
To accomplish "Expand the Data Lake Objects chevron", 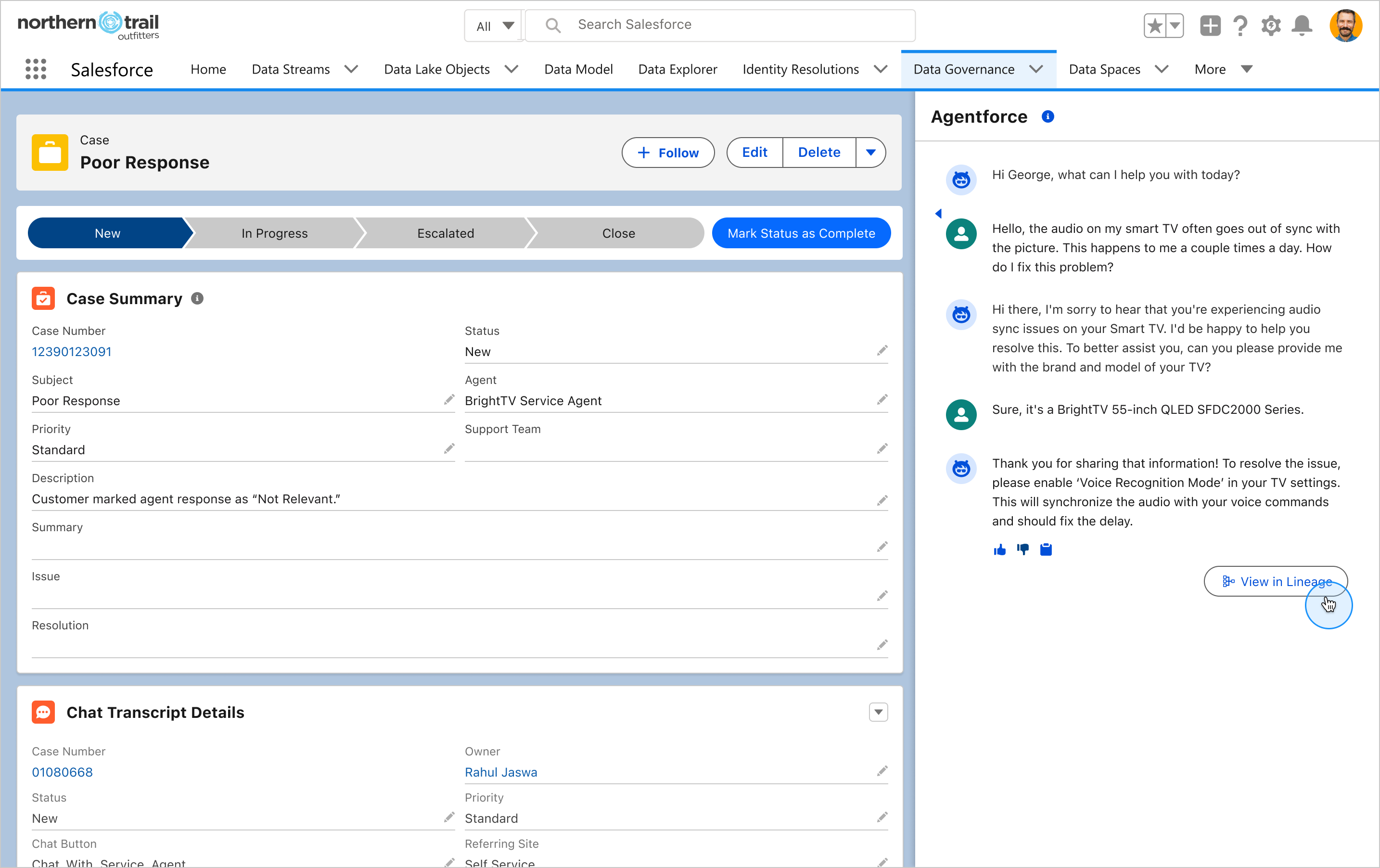I will click(x=511, y=69).
